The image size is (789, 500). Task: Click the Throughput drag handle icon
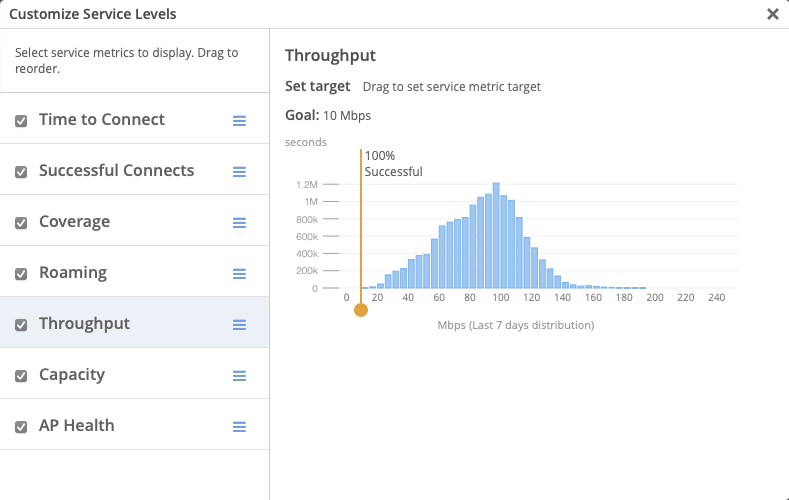[x=239, y=325]
